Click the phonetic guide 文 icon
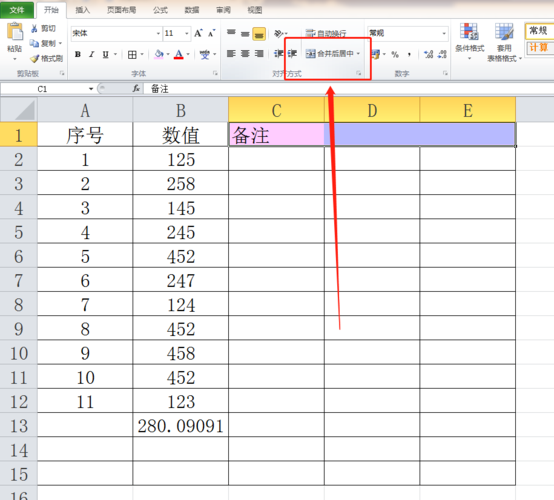The image size is (554, 500). coord(205,54)
